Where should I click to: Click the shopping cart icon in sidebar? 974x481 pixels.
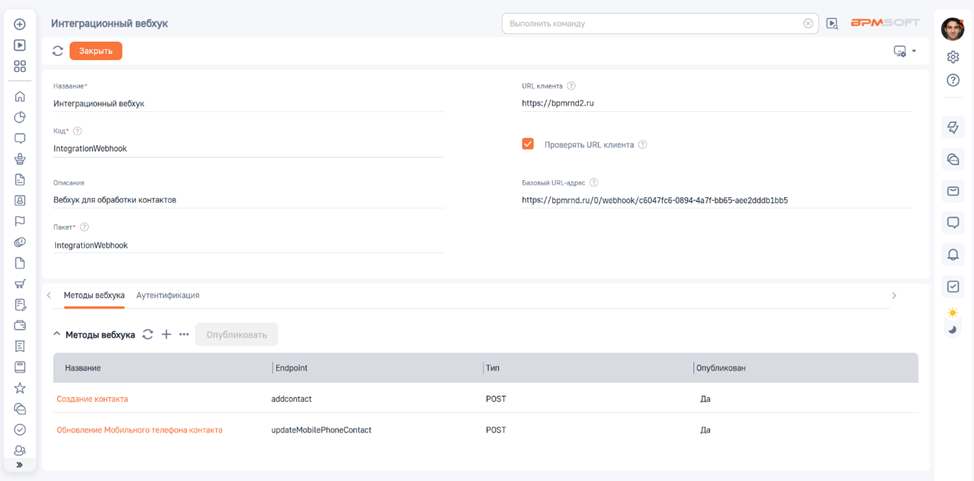19,284
